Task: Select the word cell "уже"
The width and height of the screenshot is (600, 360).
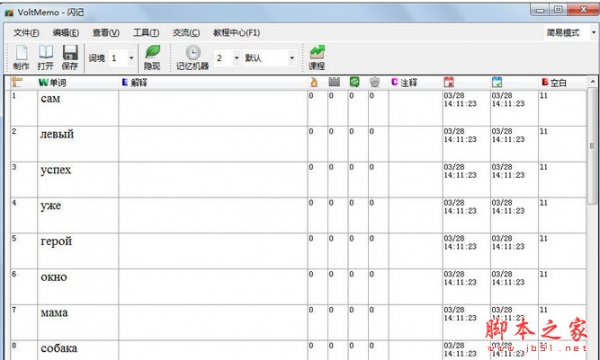Action: tap(78, 215)
